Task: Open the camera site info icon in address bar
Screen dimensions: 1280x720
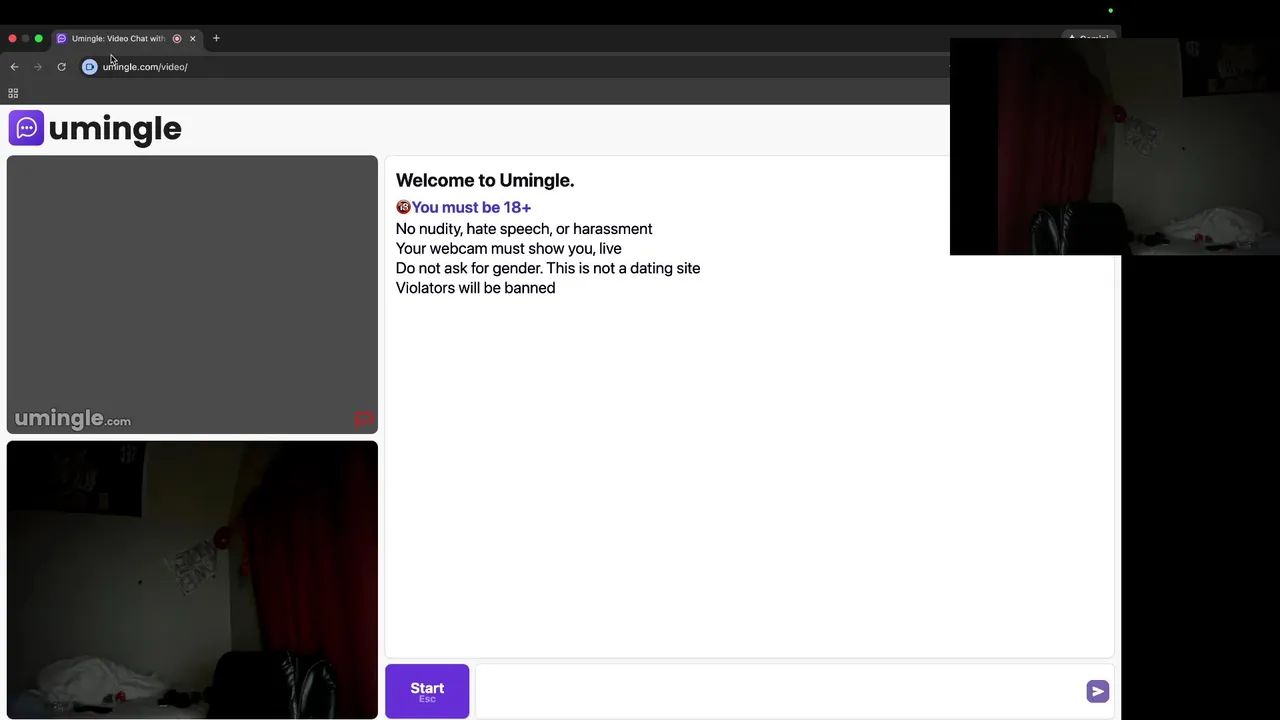Action: pos(90,67)
